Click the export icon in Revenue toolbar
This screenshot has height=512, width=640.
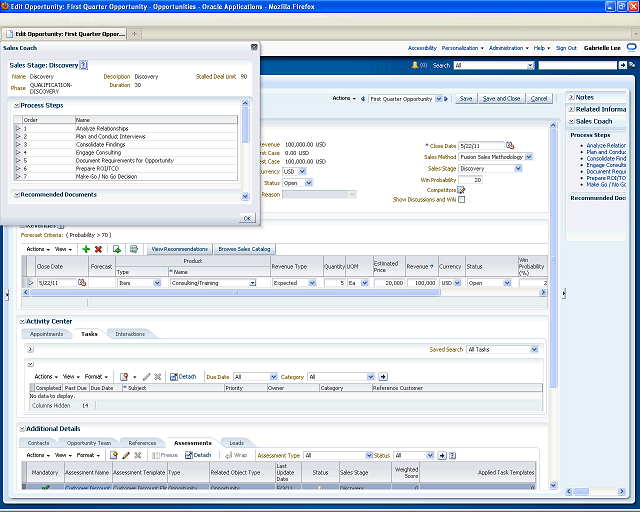pyautogui.click(x=116, y=249)
